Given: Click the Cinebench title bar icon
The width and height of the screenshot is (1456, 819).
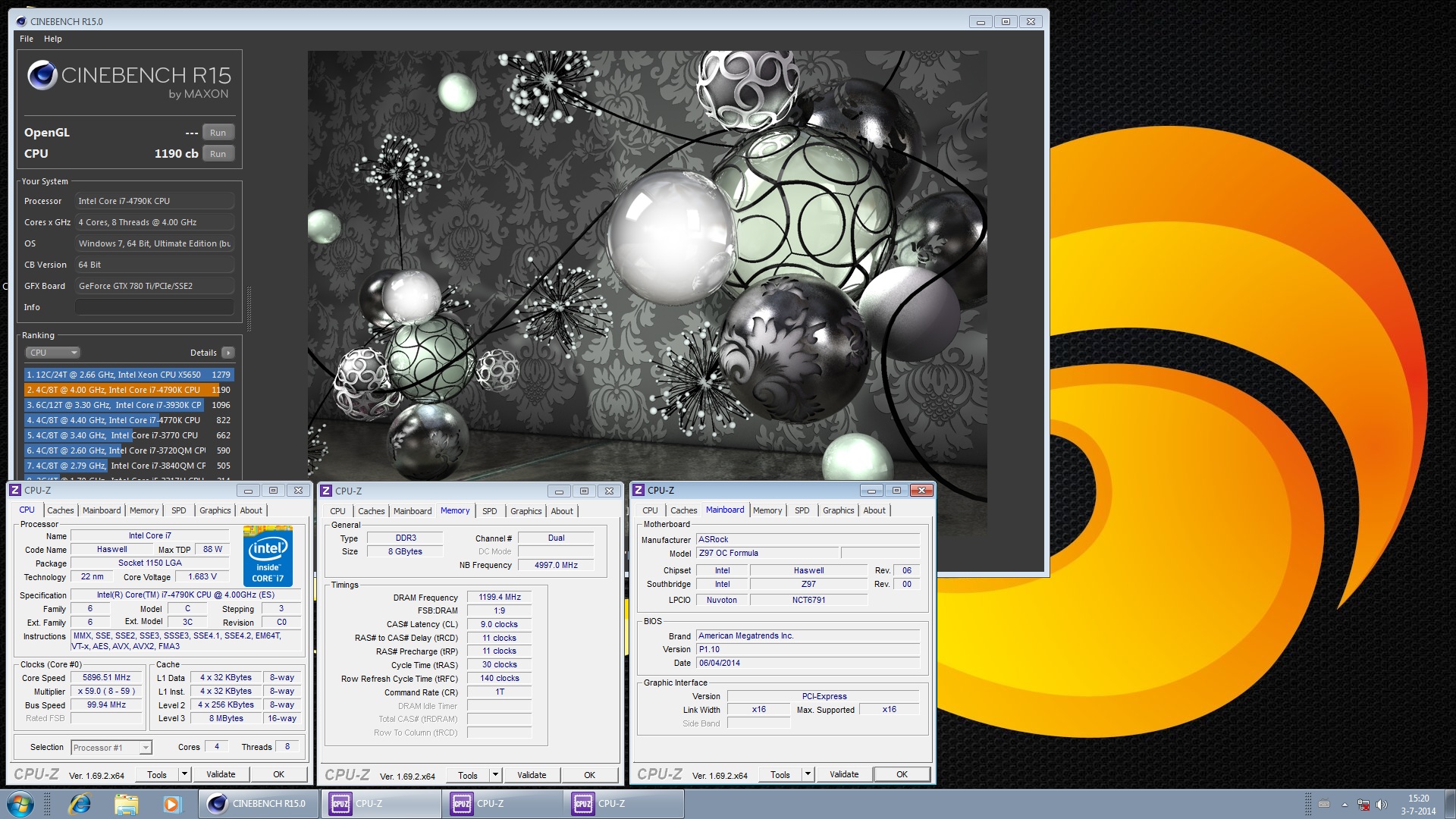Looking at the screenshot, I should [21, 21].
